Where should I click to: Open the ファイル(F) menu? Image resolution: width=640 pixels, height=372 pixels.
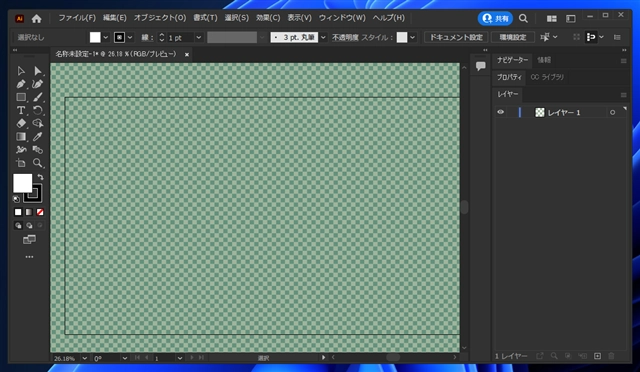(x=77, y=18)
